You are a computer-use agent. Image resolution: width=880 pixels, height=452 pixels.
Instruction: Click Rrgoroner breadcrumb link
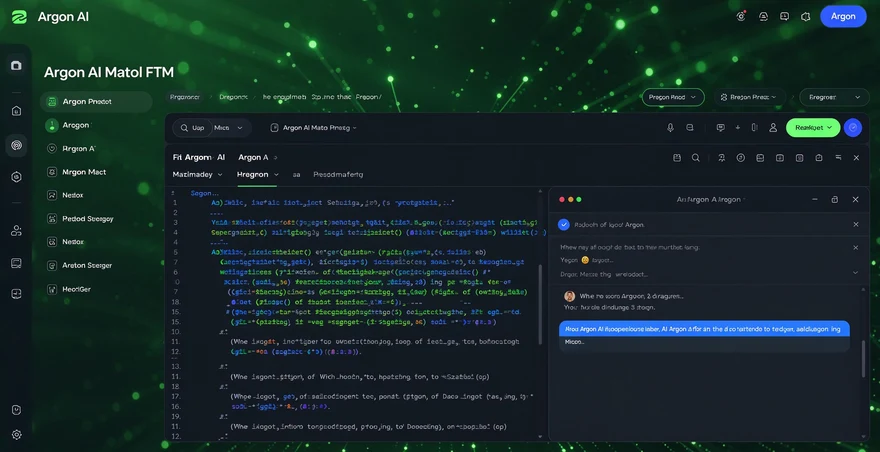click(185, 97)
